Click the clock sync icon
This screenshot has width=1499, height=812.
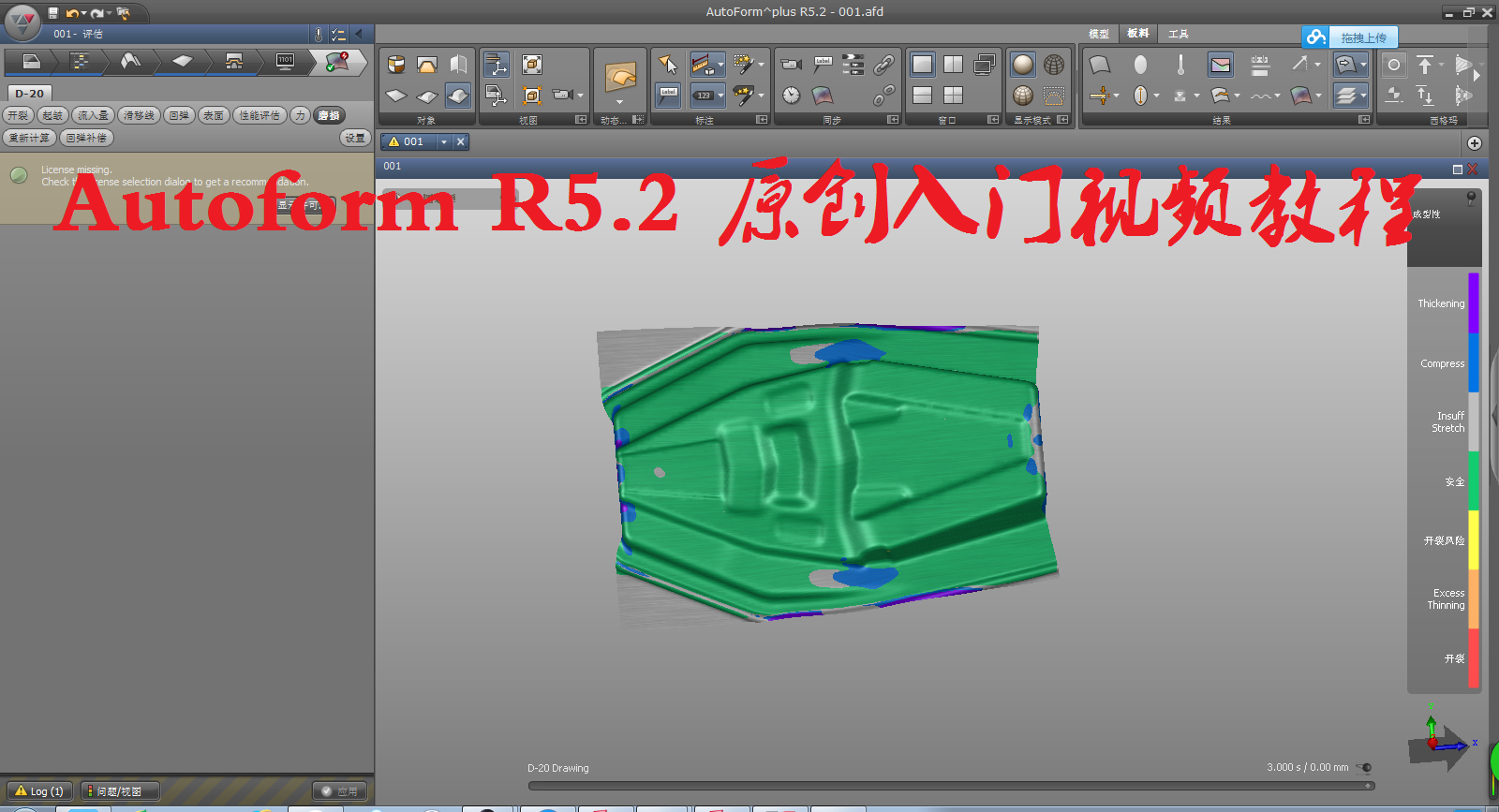pos(792,96)
